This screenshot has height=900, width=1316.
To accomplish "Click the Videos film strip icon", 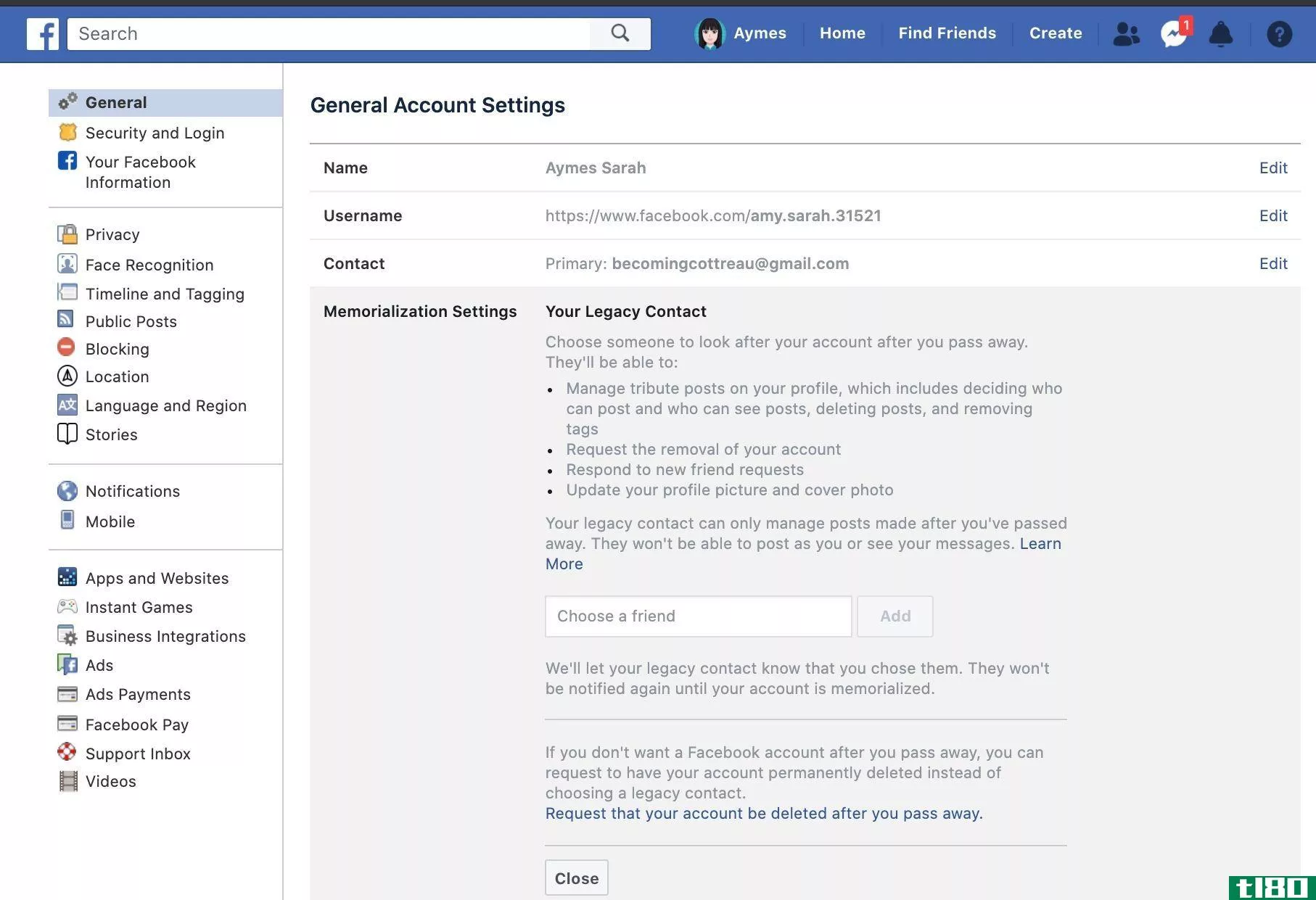I will (68, 781).
